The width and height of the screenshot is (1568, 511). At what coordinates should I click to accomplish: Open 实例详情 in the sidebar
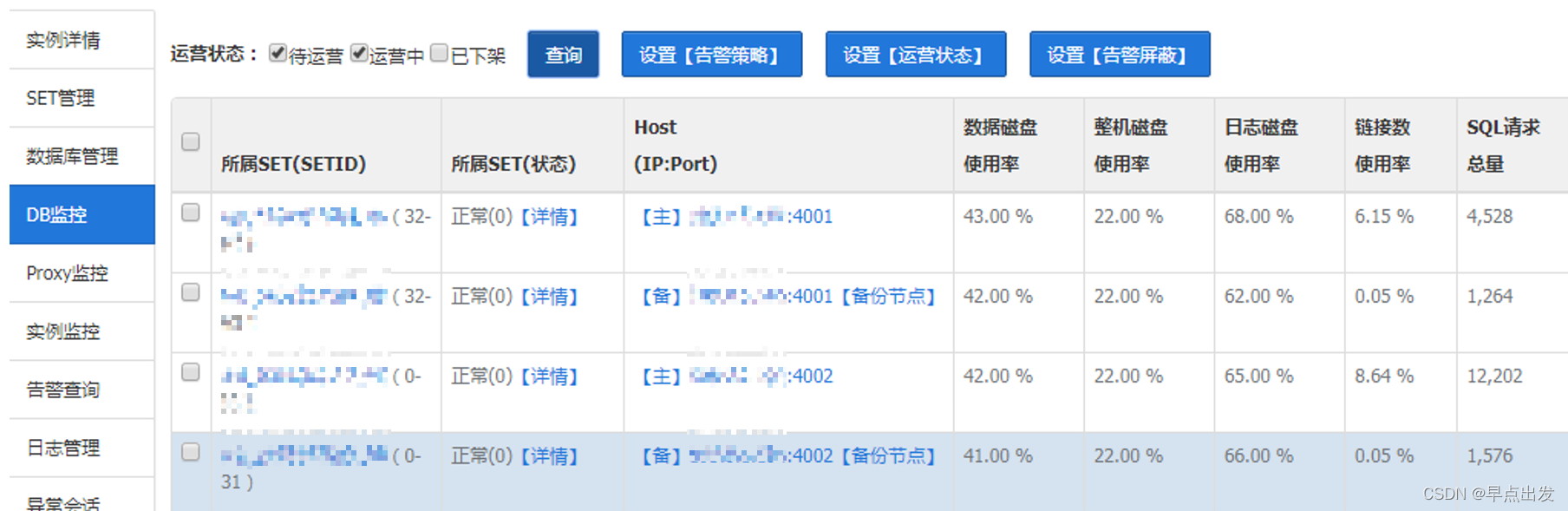click(x=82, y=40)
